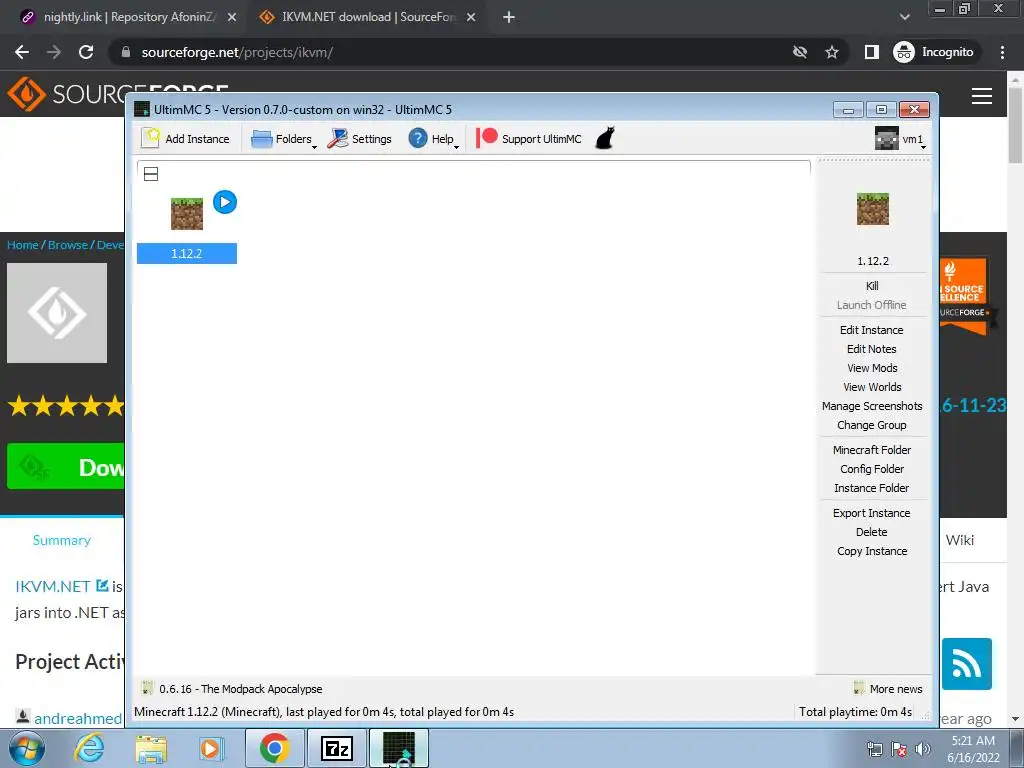Reload the SourceForge page
This screenshot has width=1024, height=768.
[86, 52]
